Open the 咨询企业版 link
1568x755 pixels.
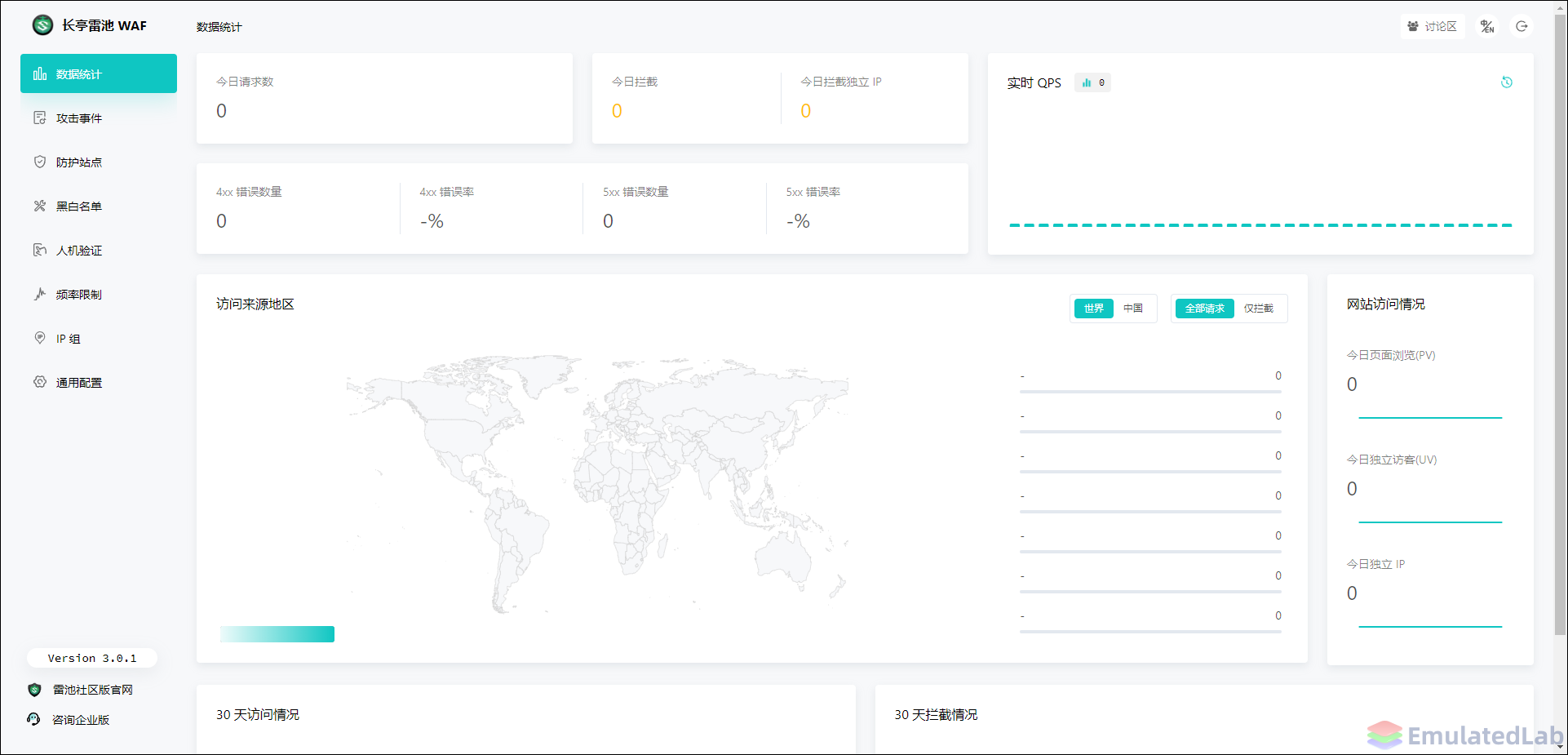click(81, 720)
